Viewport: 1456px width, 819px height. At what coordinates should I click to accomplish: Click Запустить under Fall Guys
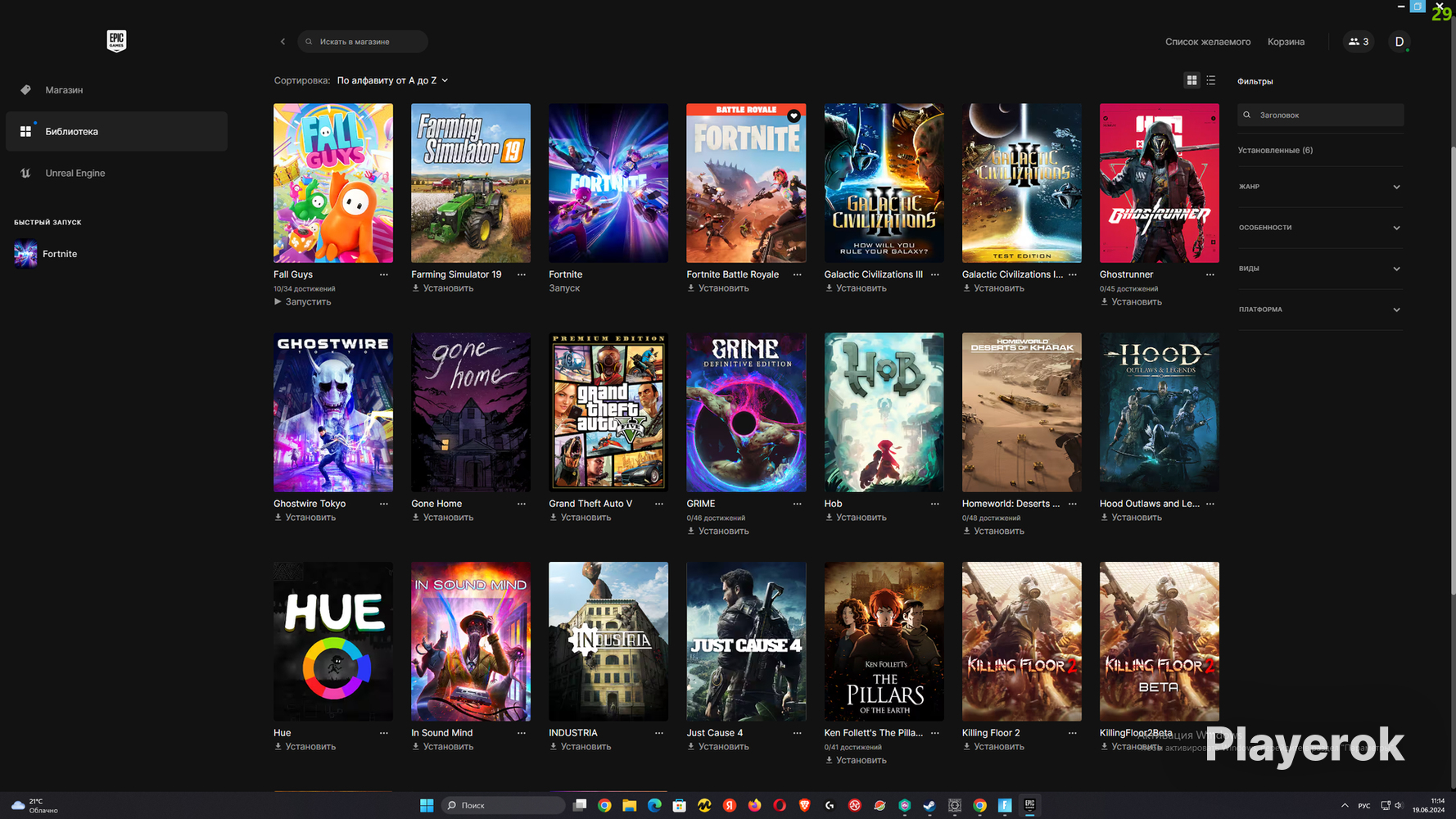pyautogui.click(x=302, y=302)
